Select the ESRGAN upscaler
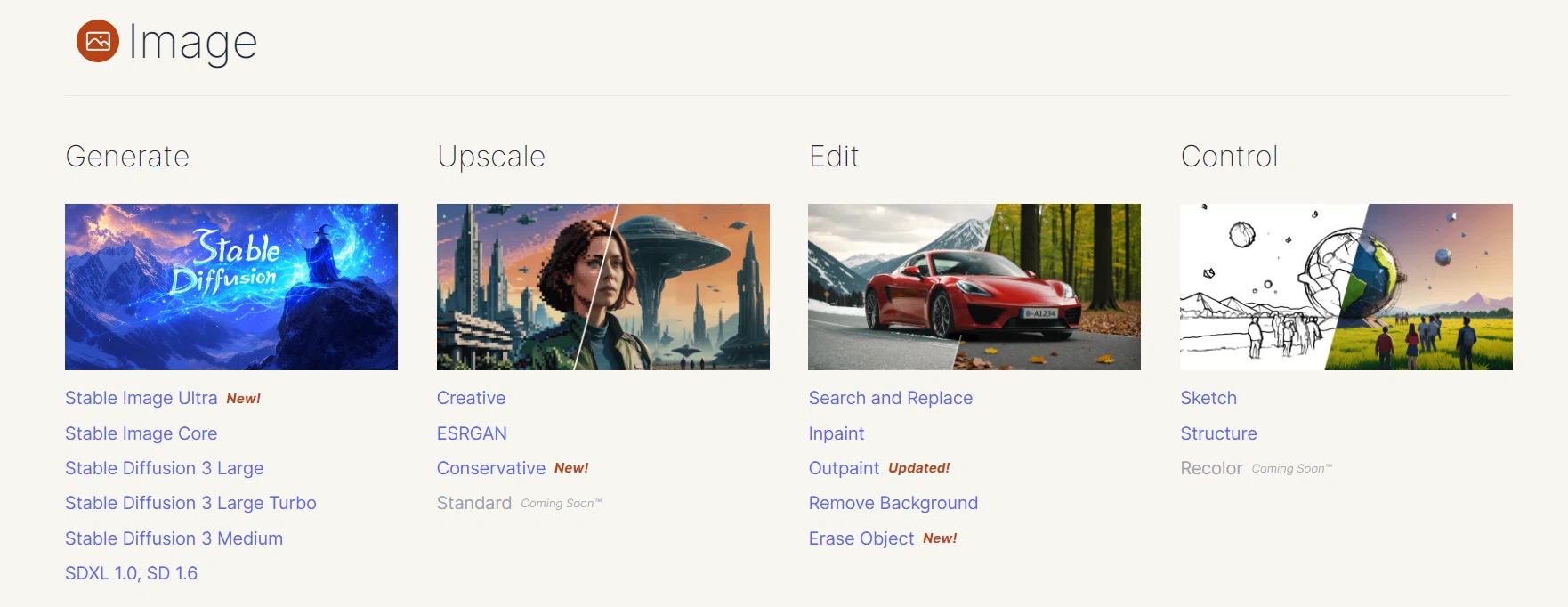Image resolution: width=1568 pixels, height=607 pixels. tap(472, 433)
